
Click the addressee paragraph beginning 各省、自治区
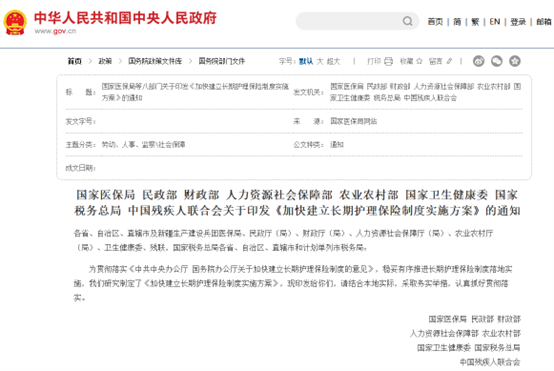283,240
